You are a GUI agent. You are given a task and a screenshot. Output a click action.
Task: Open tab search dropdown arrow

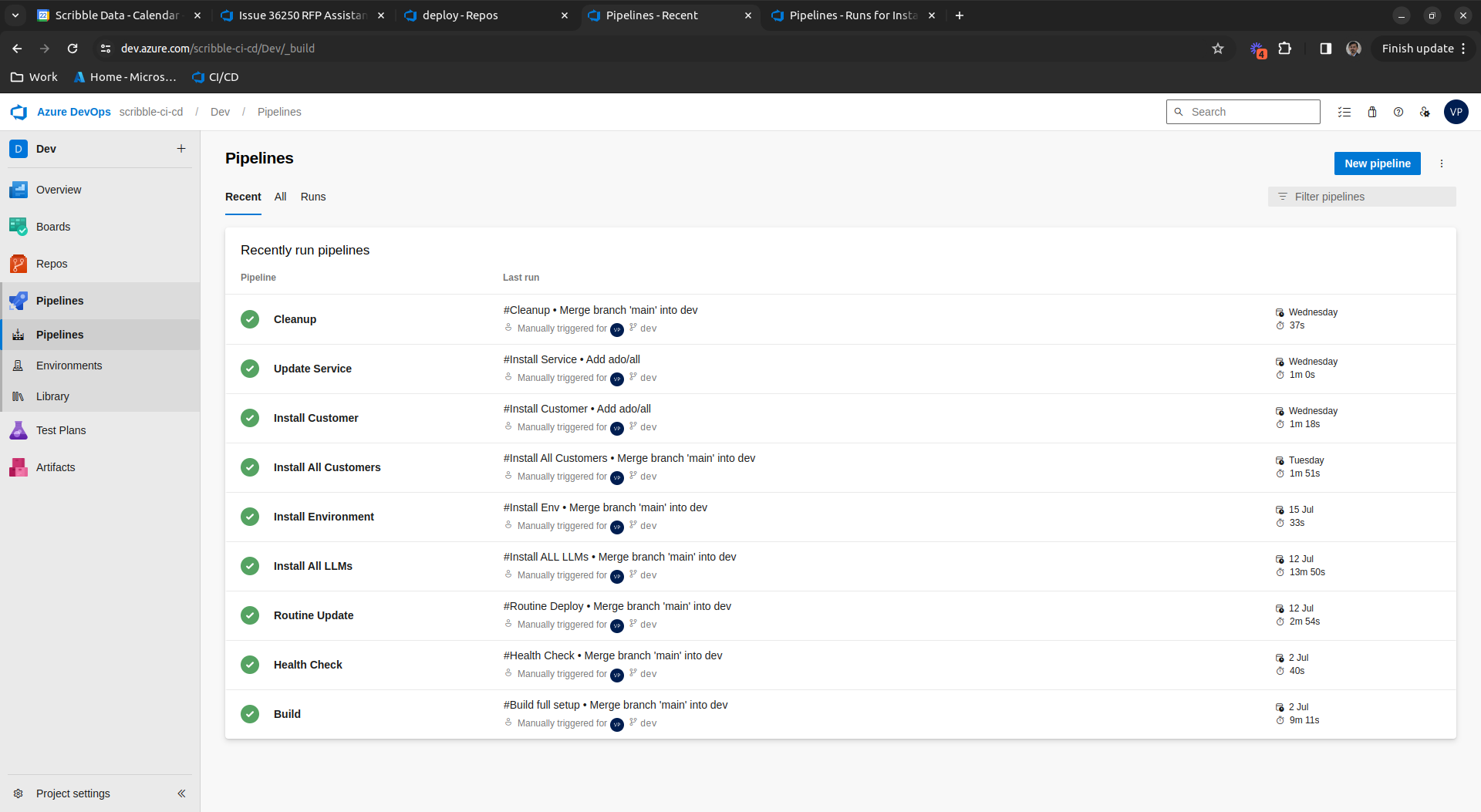[15, 15]
